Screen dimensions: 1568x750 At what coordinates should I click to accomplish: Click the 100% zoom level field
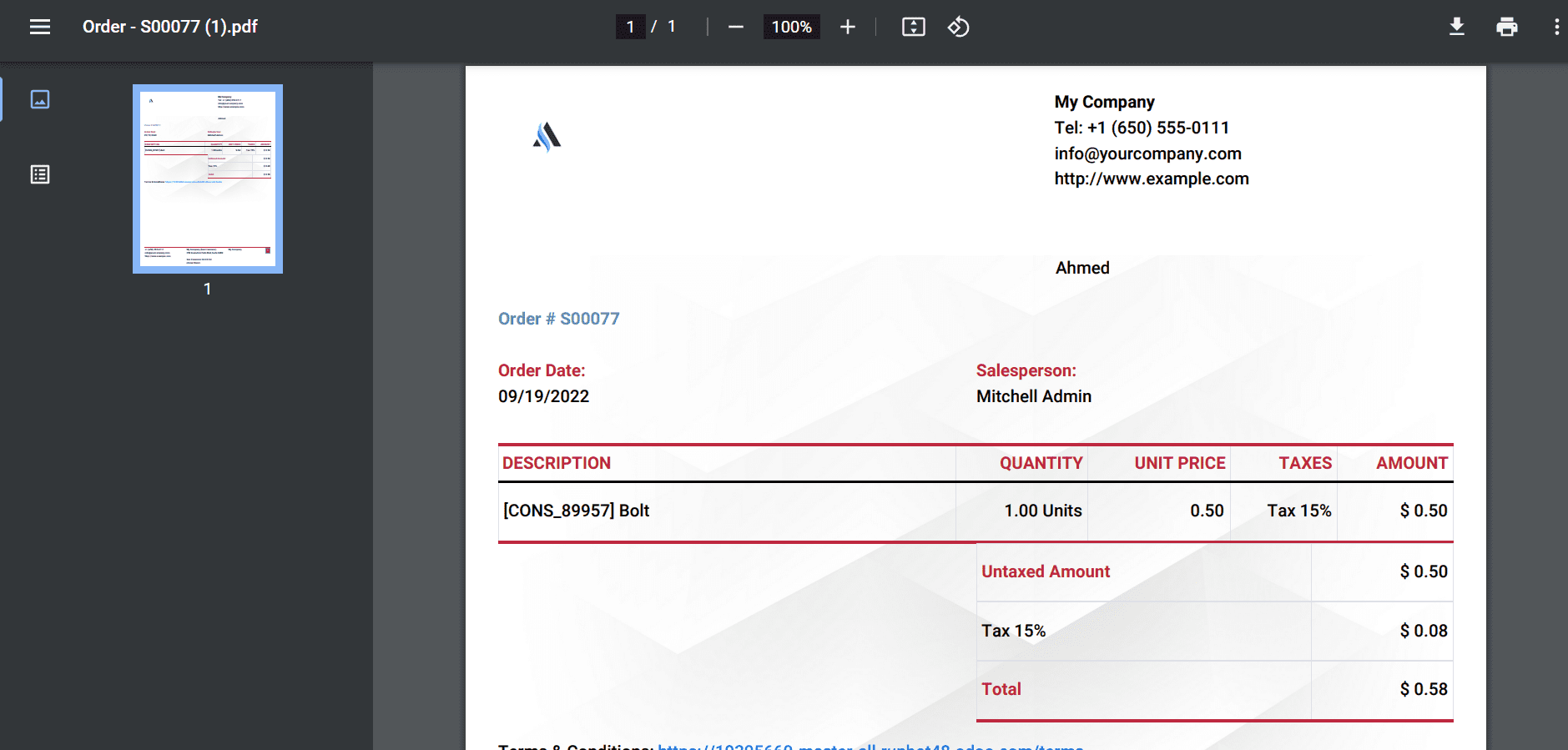791,27
